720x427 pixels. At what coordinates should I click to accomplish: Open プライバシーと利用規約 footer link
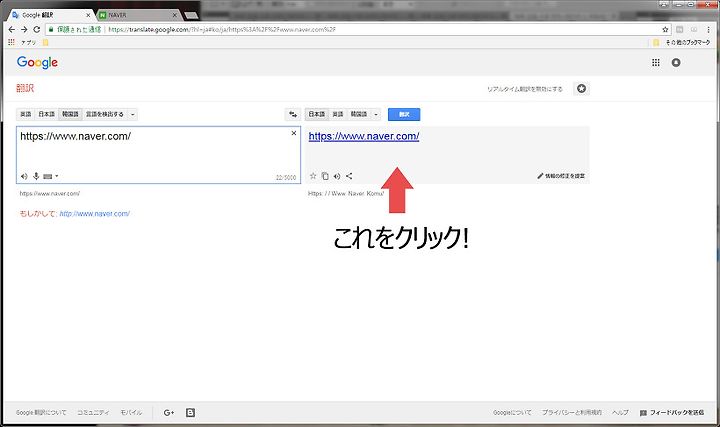point(572,413)
